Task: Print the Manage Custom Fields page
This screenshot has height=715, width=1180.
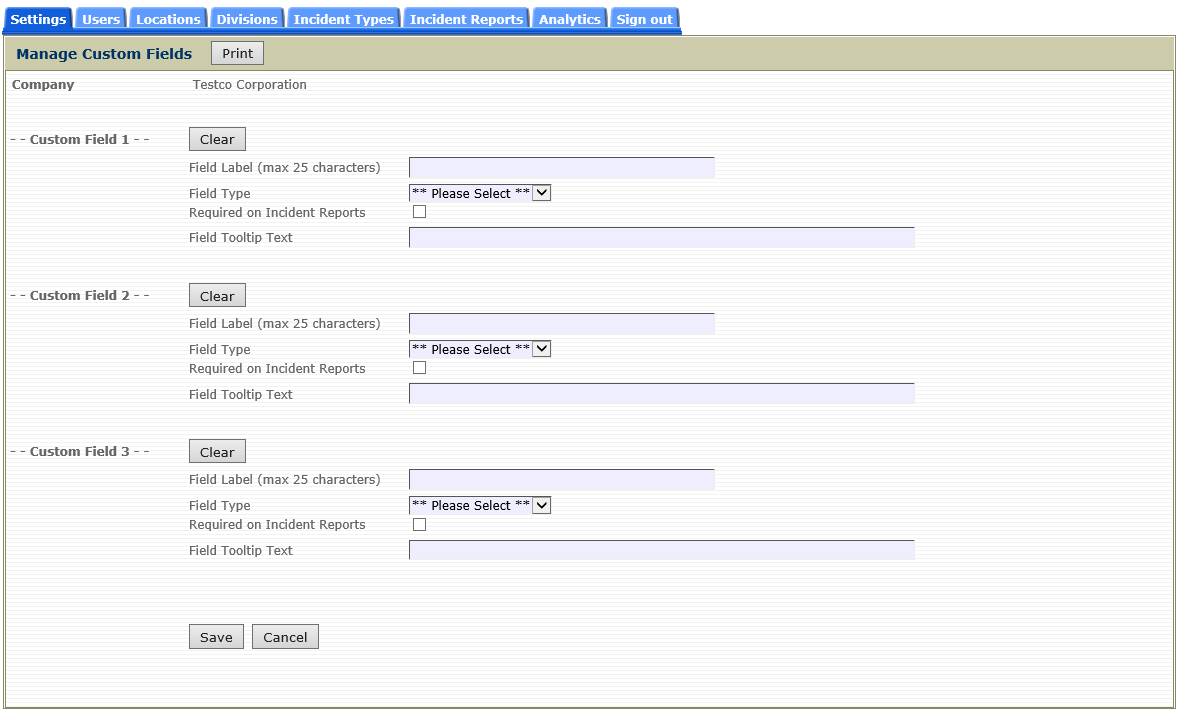Action: point(237,53)
